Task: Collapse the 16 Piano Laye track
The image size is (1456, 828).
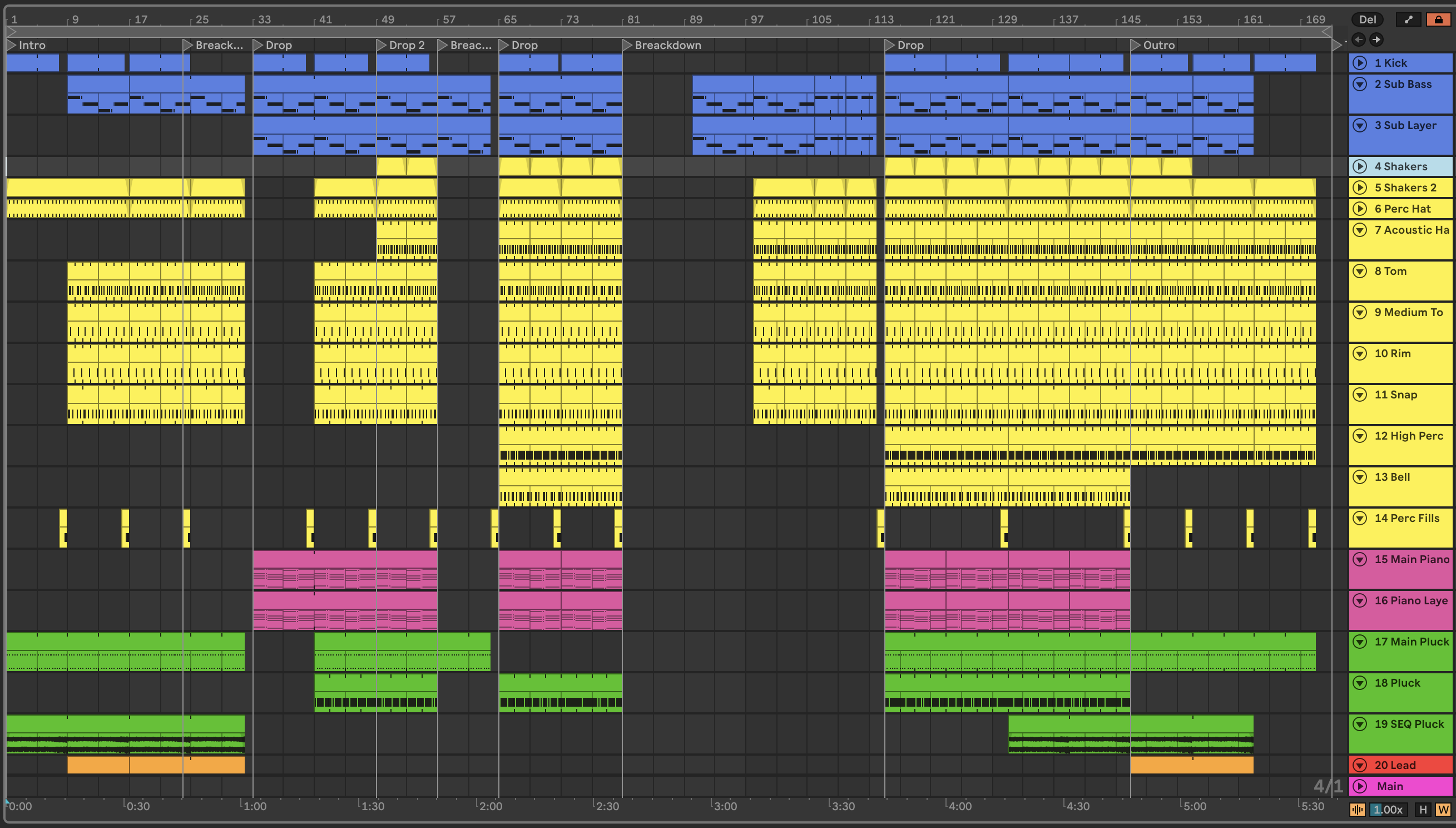Action: coord(1360,600)
